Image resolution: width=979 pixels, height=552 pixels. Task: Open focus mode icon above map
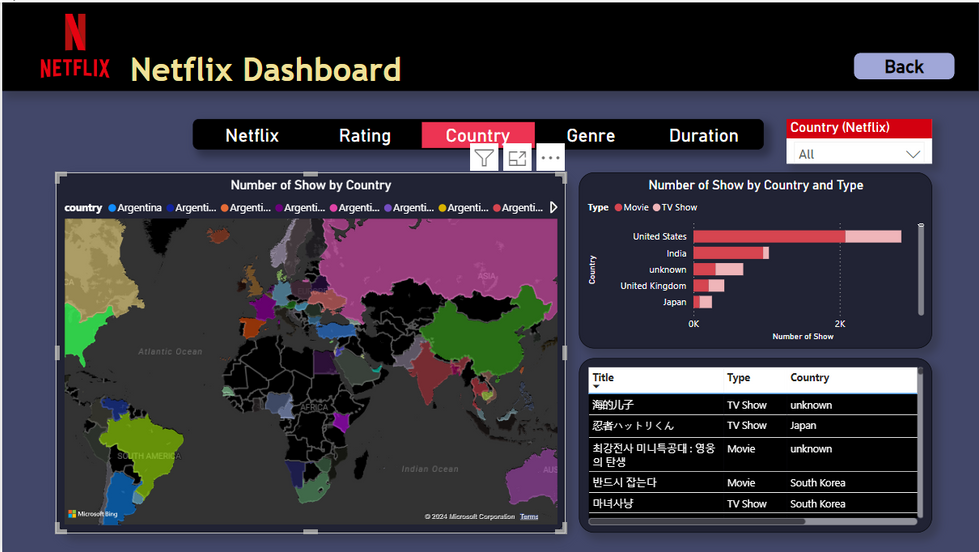(x=517, y=158)
